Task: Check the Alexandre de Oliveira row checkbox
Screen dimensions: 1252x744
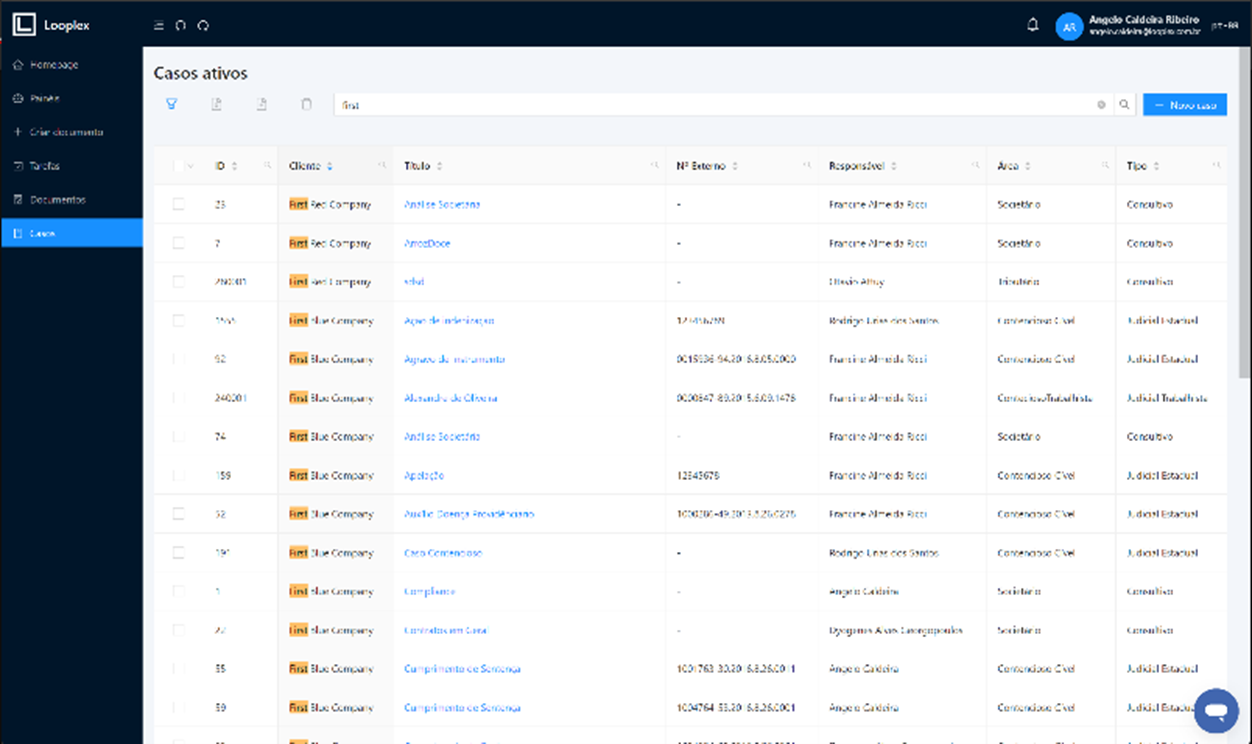Action: [178, 398]
